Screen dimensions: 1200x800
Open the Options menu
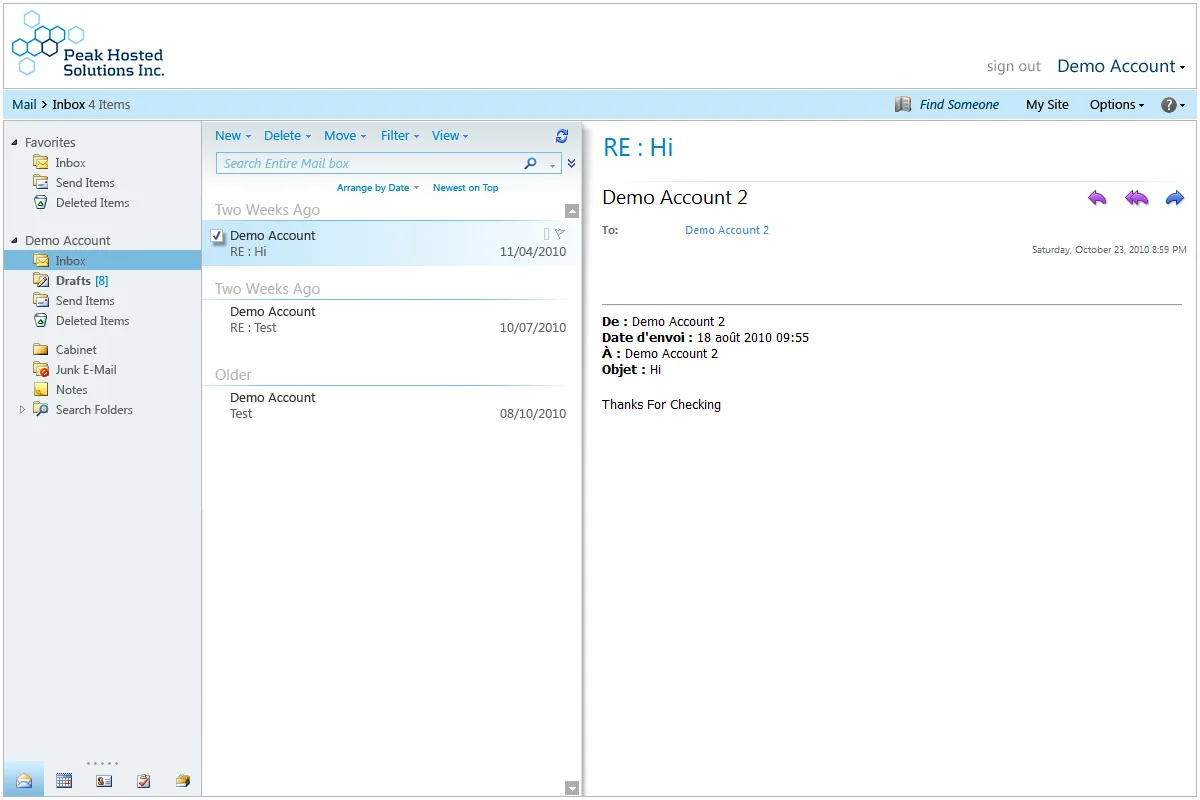[1117, 104]
